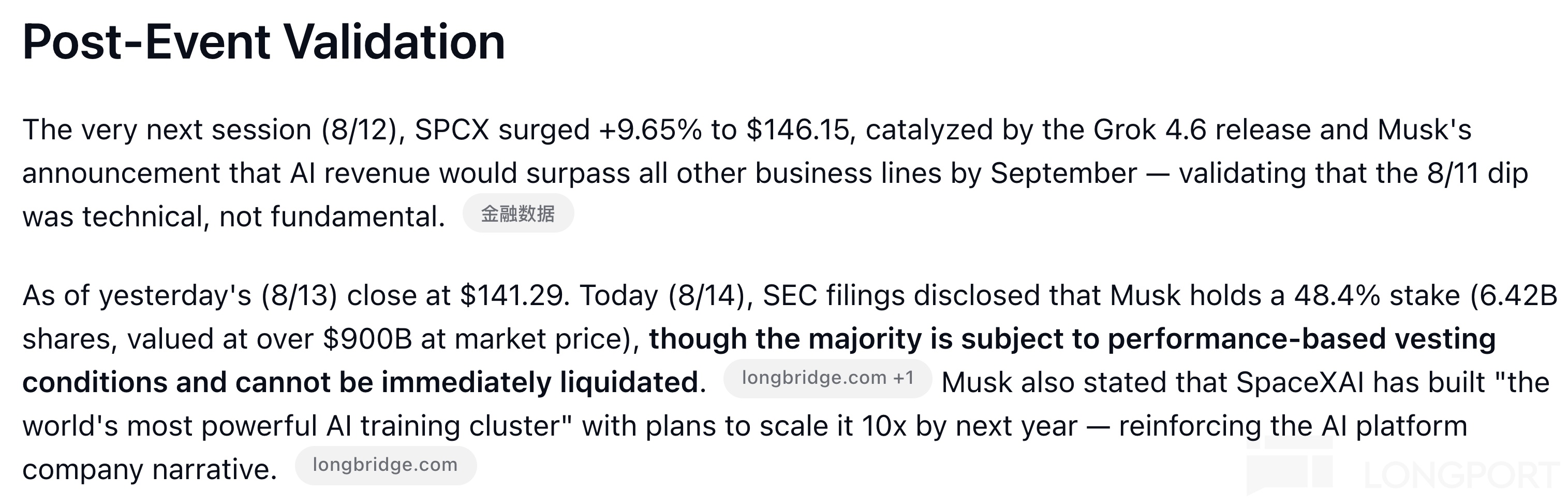
Task: Click the $141.29 closing price
Action: (x=514, y=296)
